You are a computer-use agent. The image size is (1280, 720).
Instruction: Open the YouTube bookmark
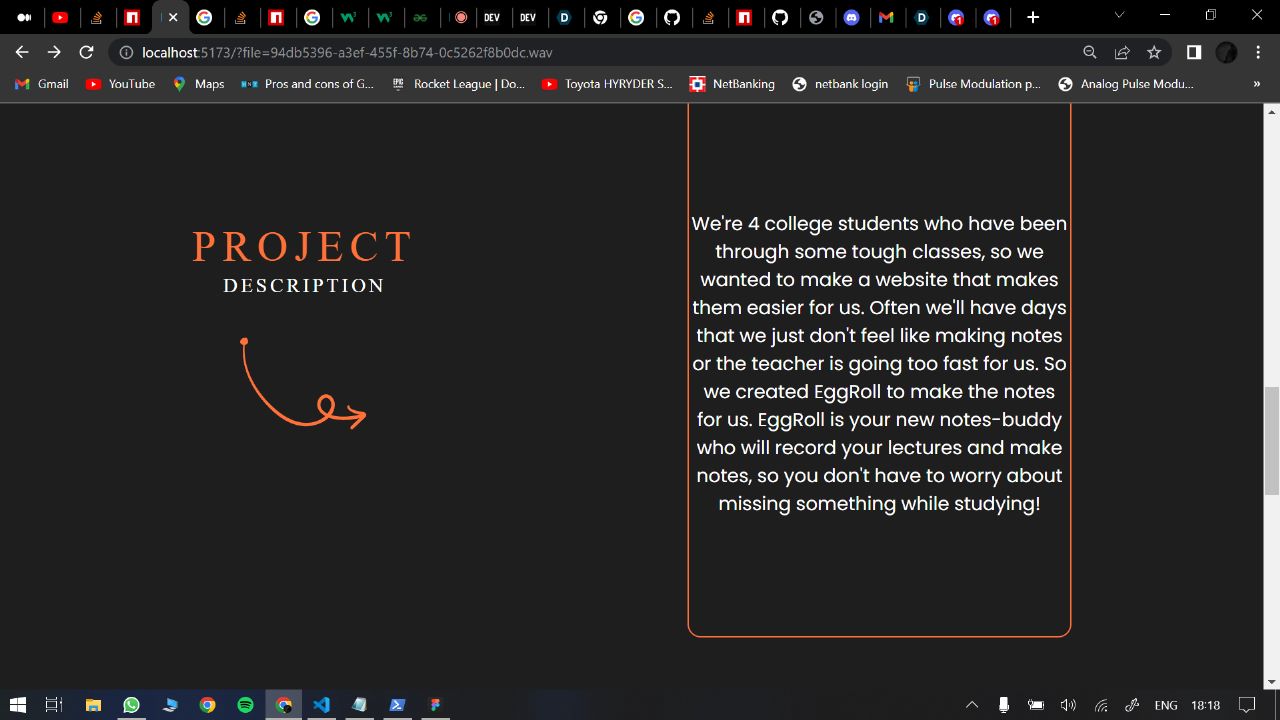[120, 84]
